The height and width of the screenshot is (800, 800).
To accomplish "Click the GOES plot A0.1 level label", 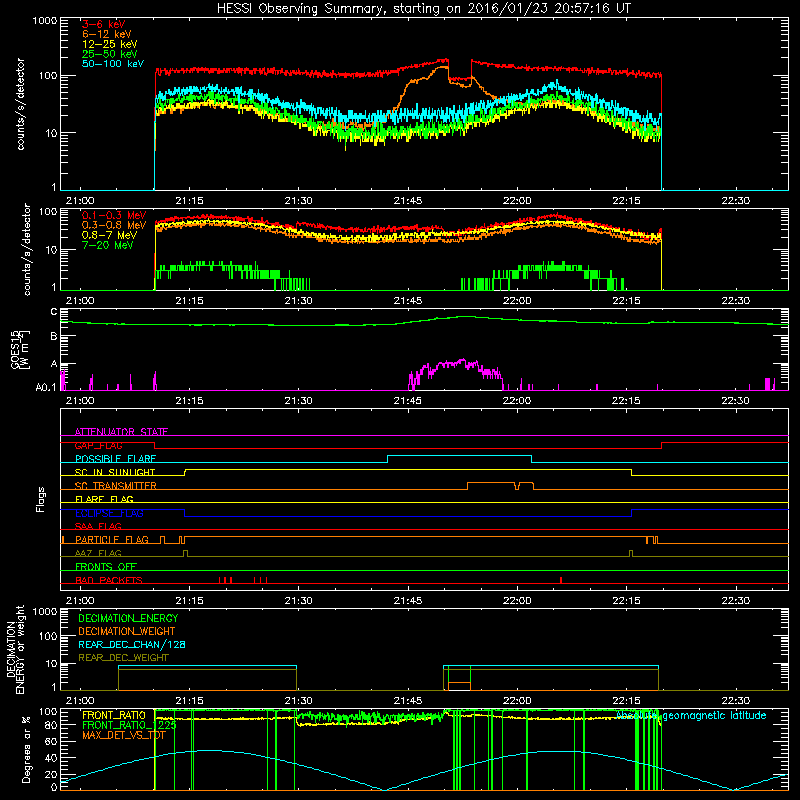I will click(46, 387).
